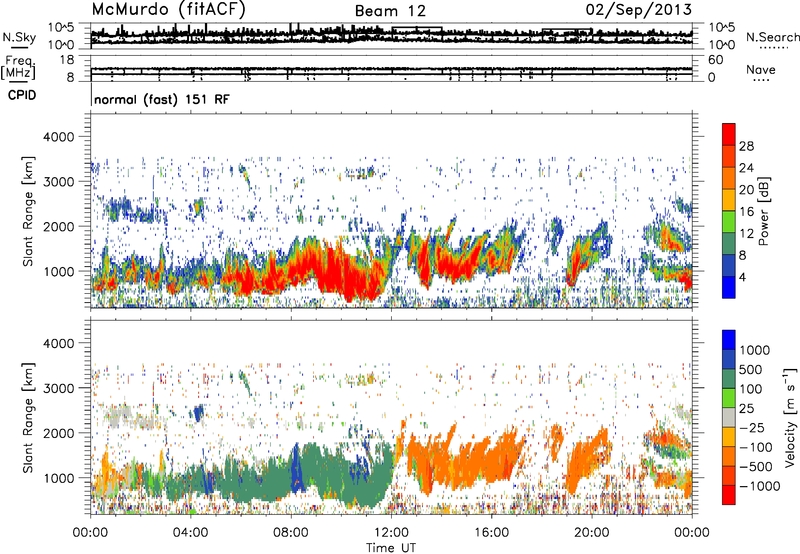
Task: Click the 'Beam 12' label
Action: click(x=390, y=11)
